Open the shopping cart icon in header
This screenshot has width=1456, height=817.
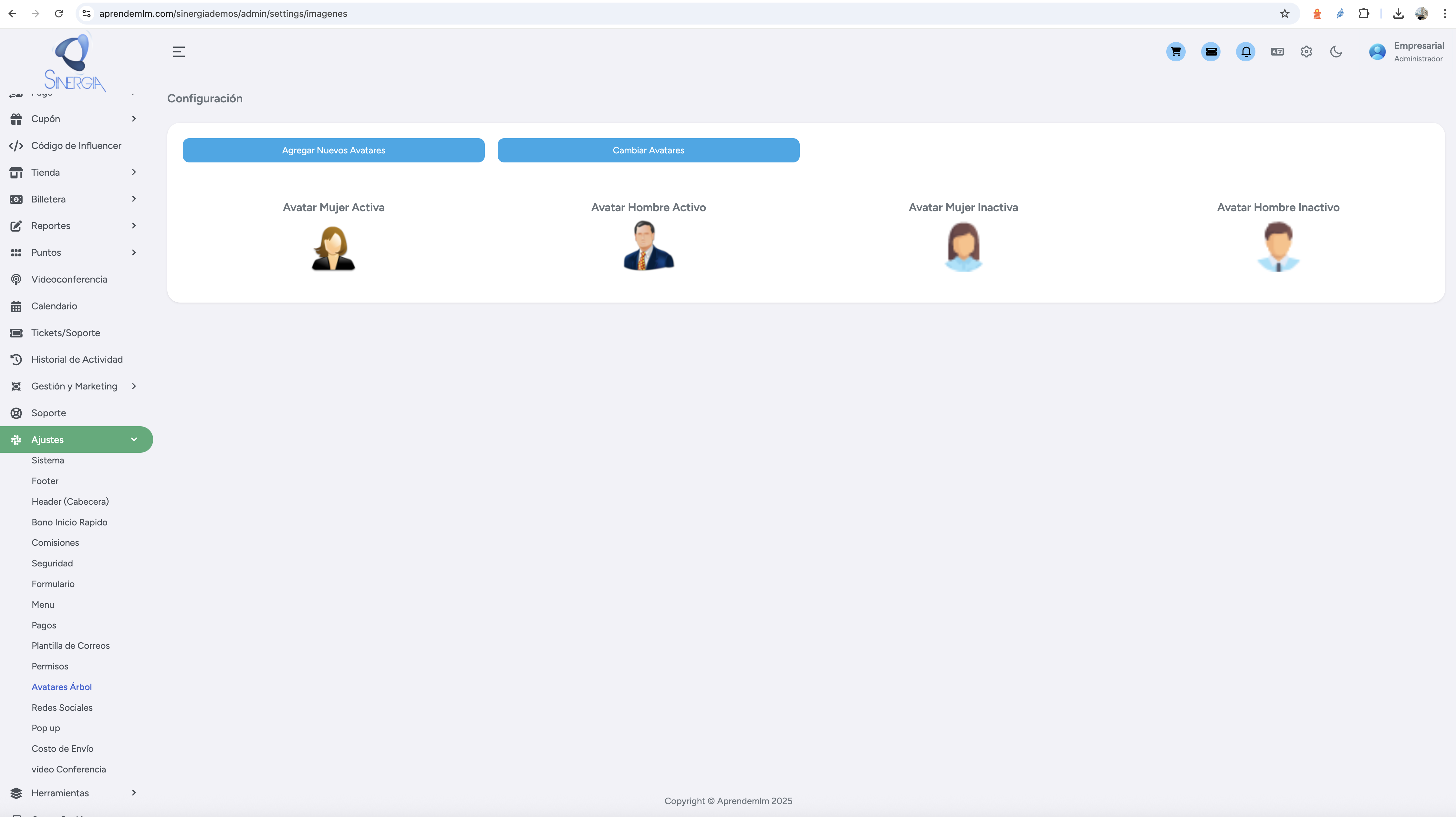click(1176, 52)
